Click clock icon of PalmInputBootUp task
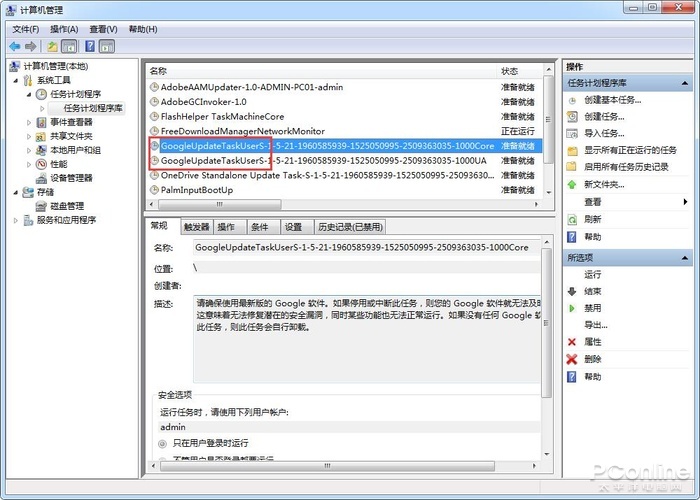Screen dimensions: 700x500 coord(154,190)
